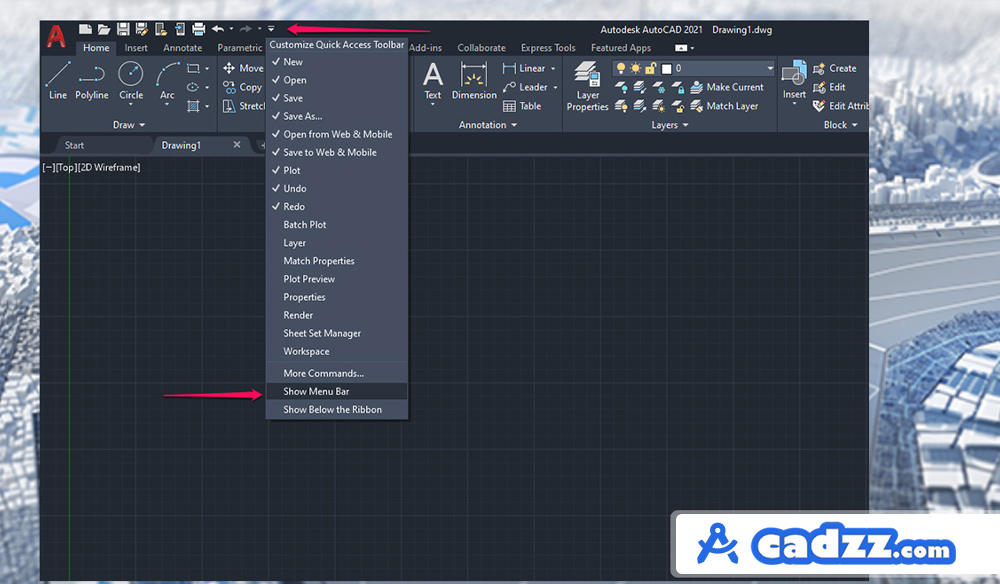The image size is (1000, 584).
Task: Open the layer name combo box dropdown
Action: pyautogui.click(x=770, y=68)
